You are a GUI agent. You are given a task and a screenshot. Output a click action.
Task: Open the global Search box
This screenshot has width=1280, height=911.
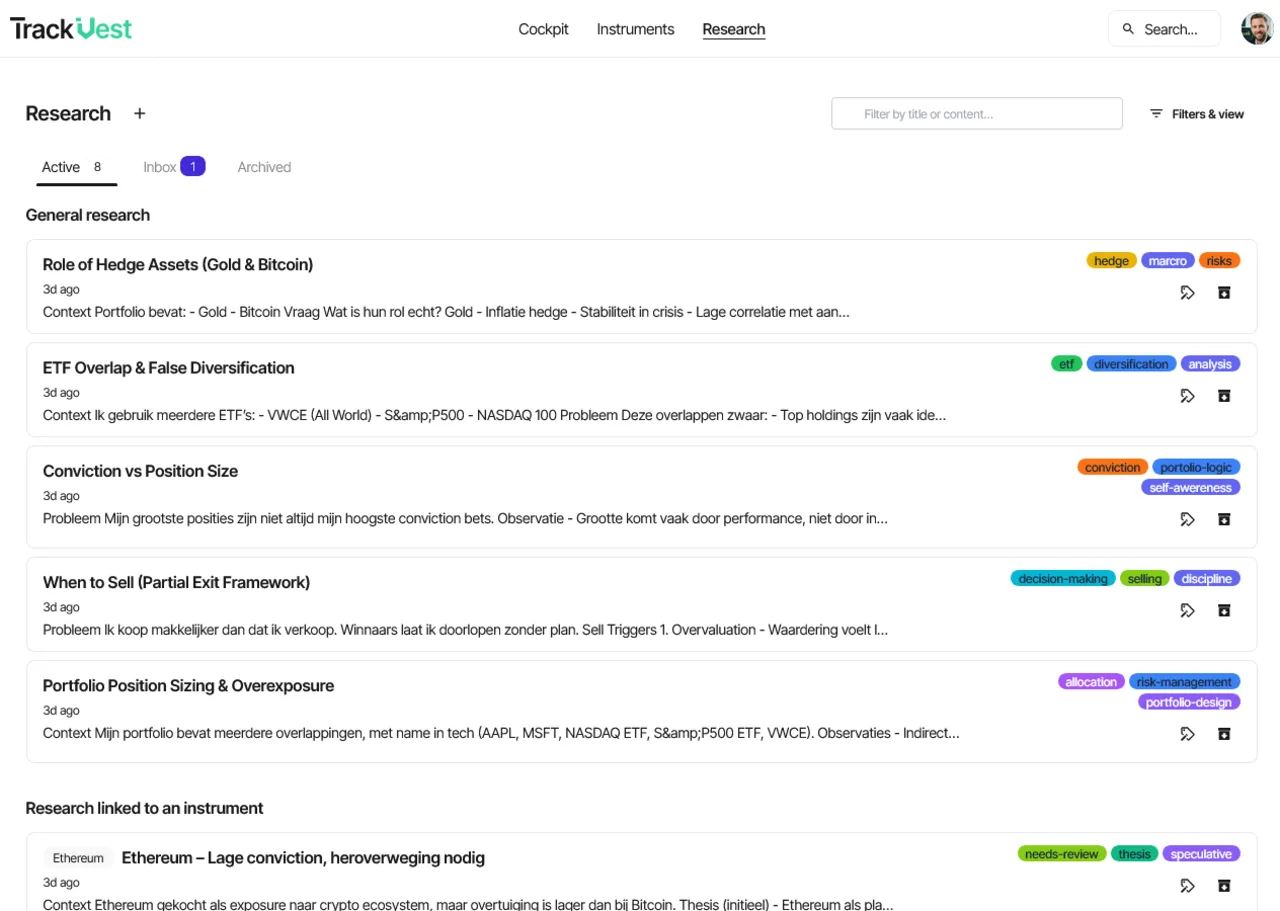[x=1164, y=29]
